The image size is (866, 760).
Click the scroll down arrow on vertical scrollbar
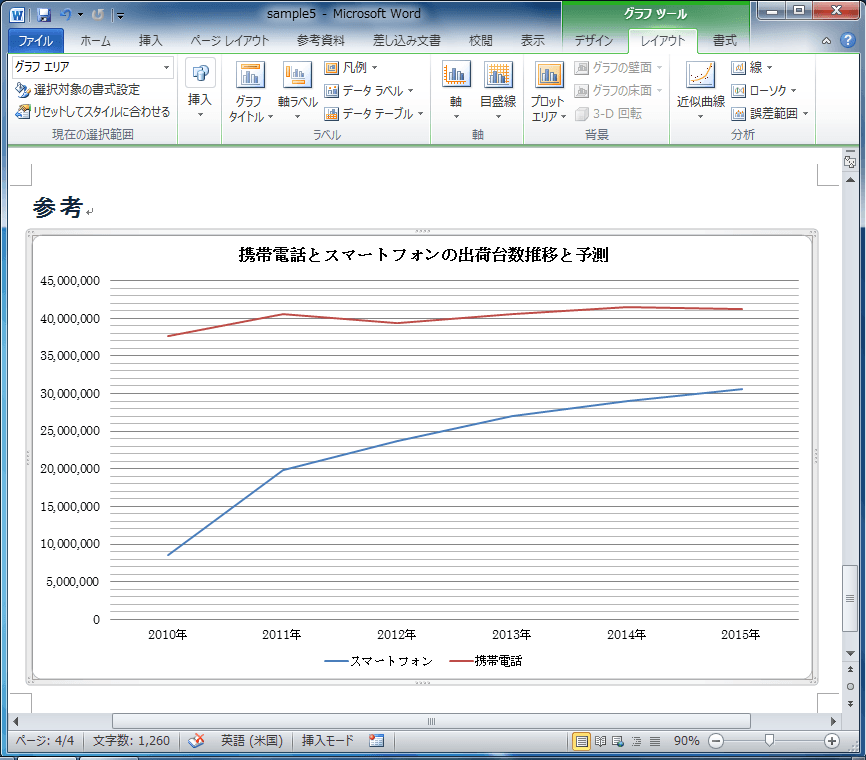click(850, 654)
